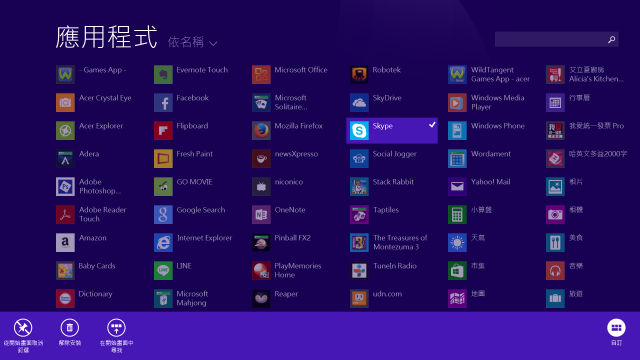Image resolution: width=640 pixels, height=360 pixels.
Task: Open the 小算盤 calculator icon
Action: [457, 214]
